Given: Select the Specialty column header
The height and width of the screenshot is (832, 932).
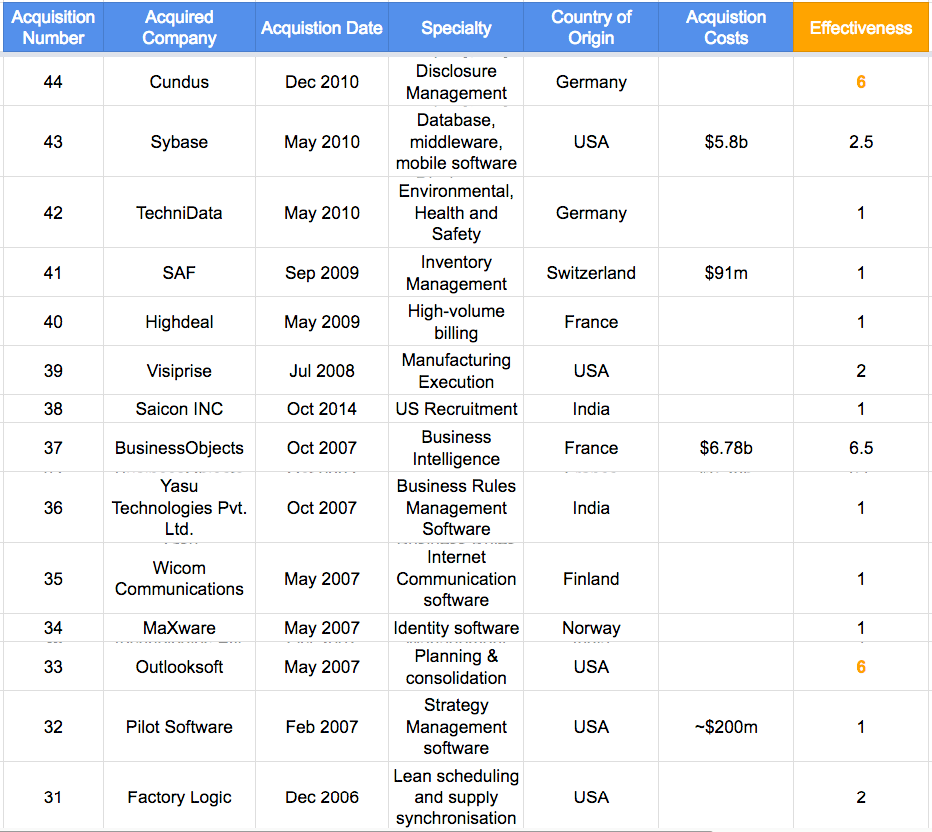Looking at the screenshot, I should click(x=456, y=27).
